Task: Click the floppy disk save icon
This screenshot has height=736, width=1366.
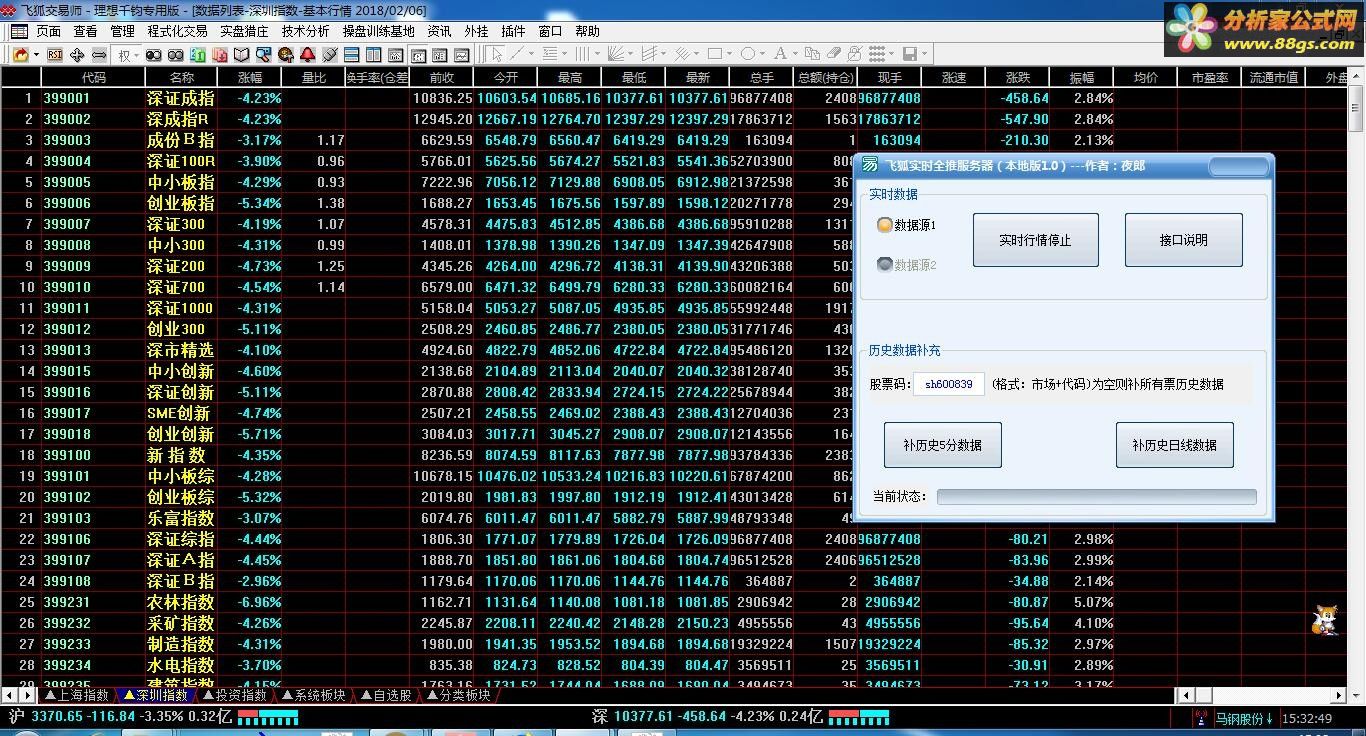Action: [910, 54]
